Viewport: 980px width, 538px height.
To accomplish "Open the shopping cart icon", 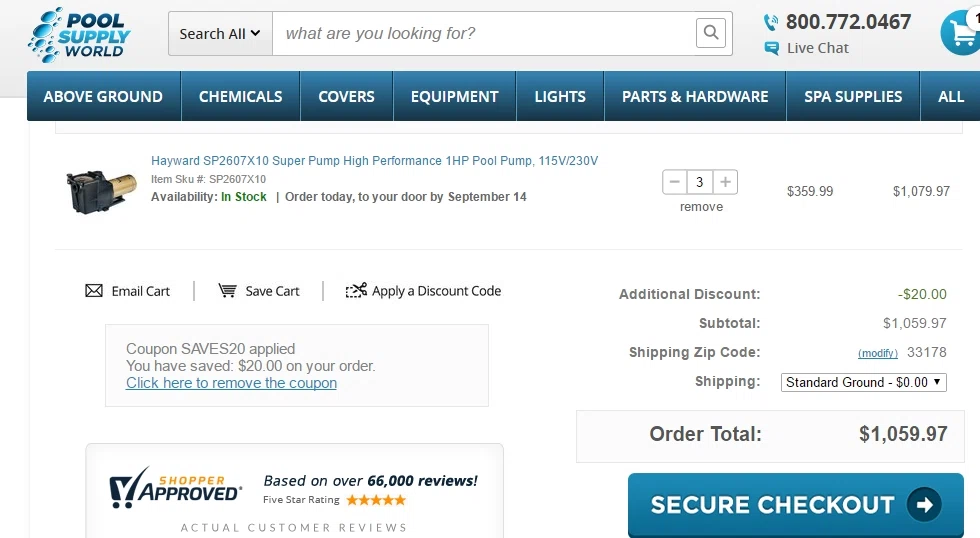I will point(961,32).
